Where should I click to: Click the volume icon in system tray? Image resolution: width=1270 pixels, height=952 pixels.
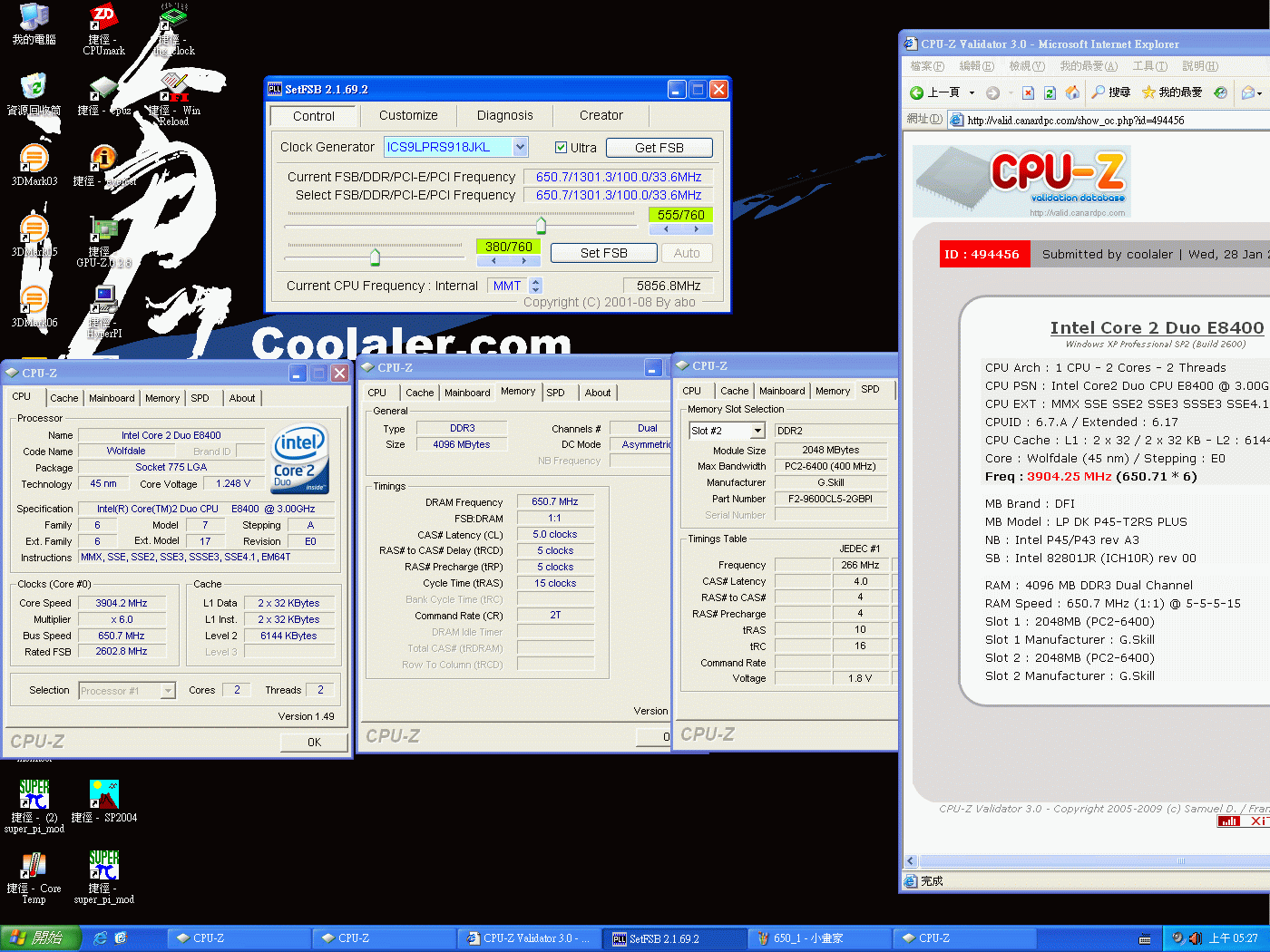pyautogui.click(x=1195, y=938)
